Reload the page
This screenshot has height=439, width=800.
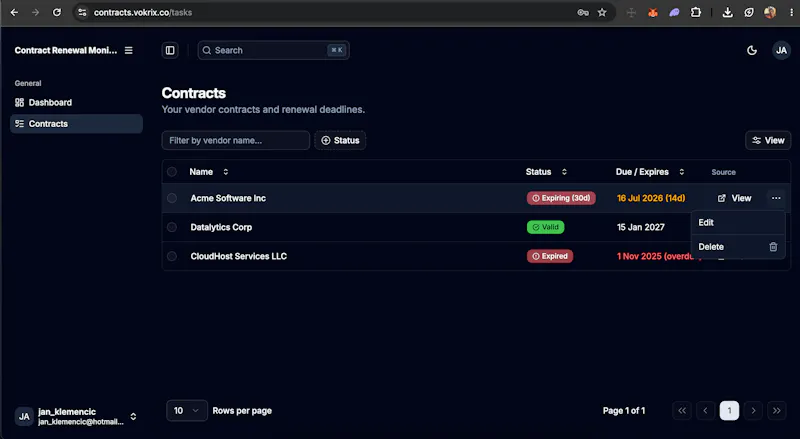57,12
